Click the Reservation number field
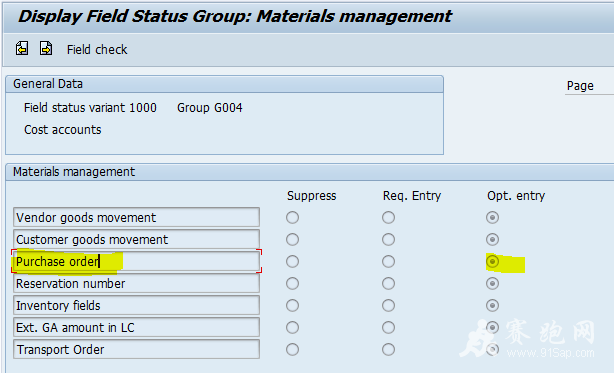The image size is (614, 373). tap(136, 283)
